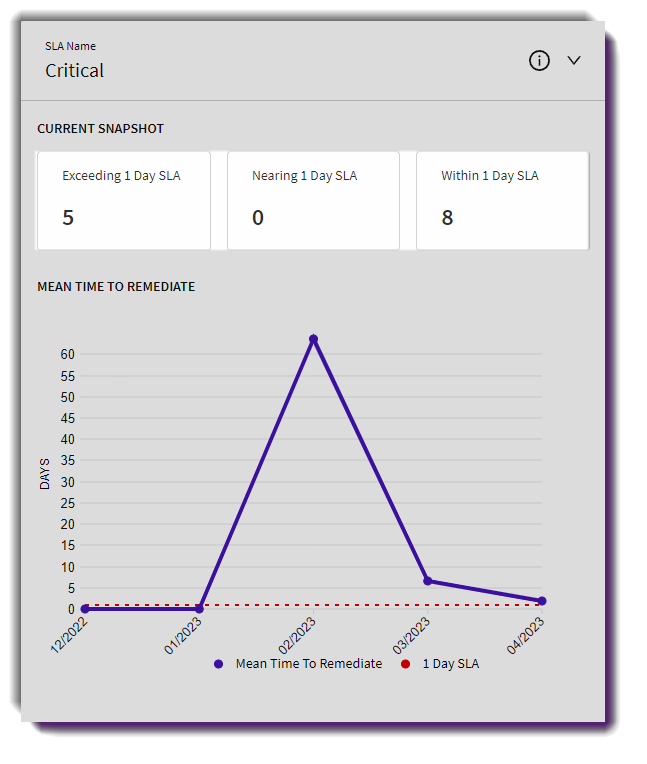This screenshot has width=647, height=764.
Task: Click the DAYS y-axis title
Action: pyautogui.click(x=44, y=474)
